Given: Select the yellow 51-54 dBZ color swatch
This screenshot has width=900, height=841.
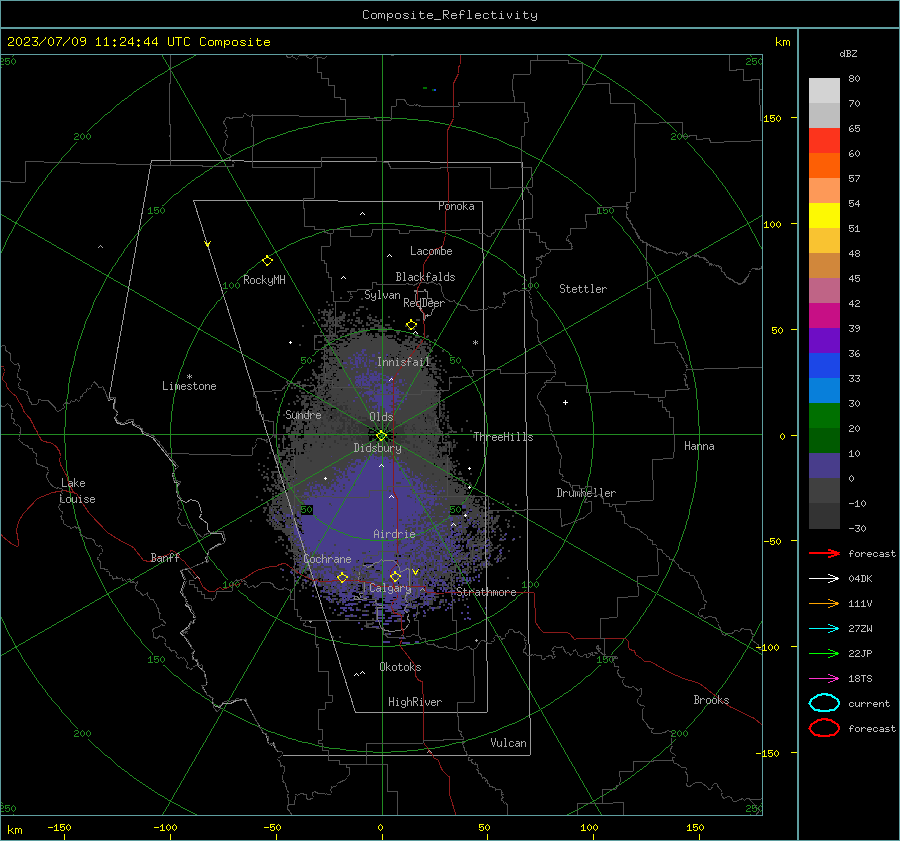Looking at the screenshot, I should point(824,216).
